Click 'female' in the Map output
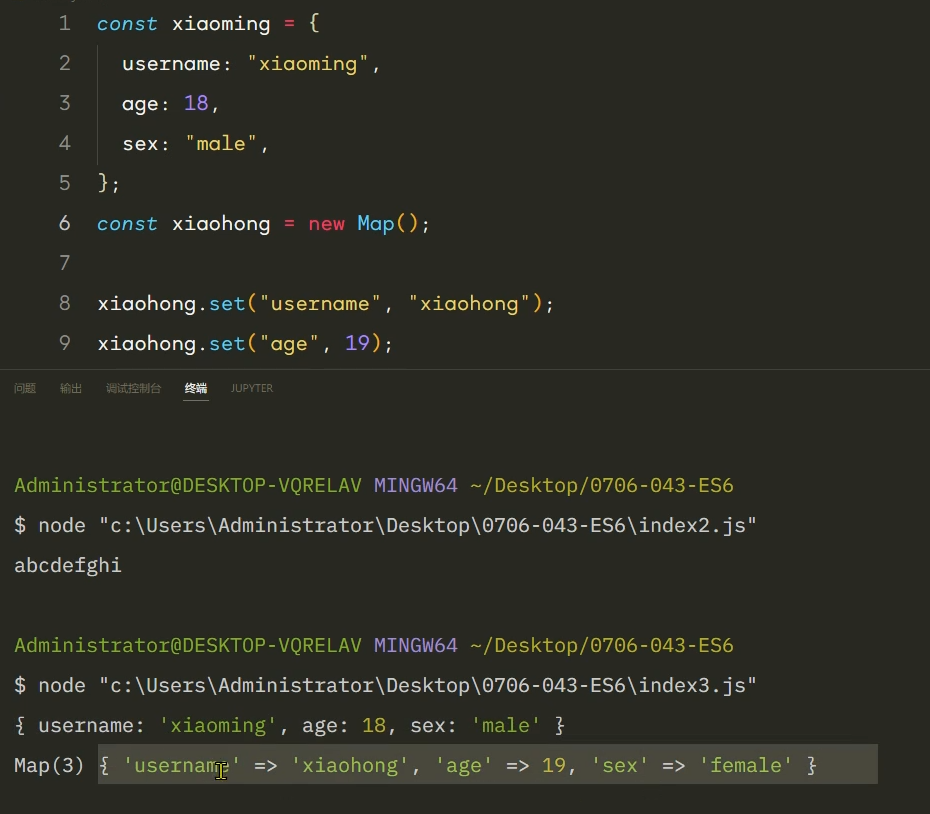Image resolution: width=930 pixels, height=814 pixels. point(746,765)
